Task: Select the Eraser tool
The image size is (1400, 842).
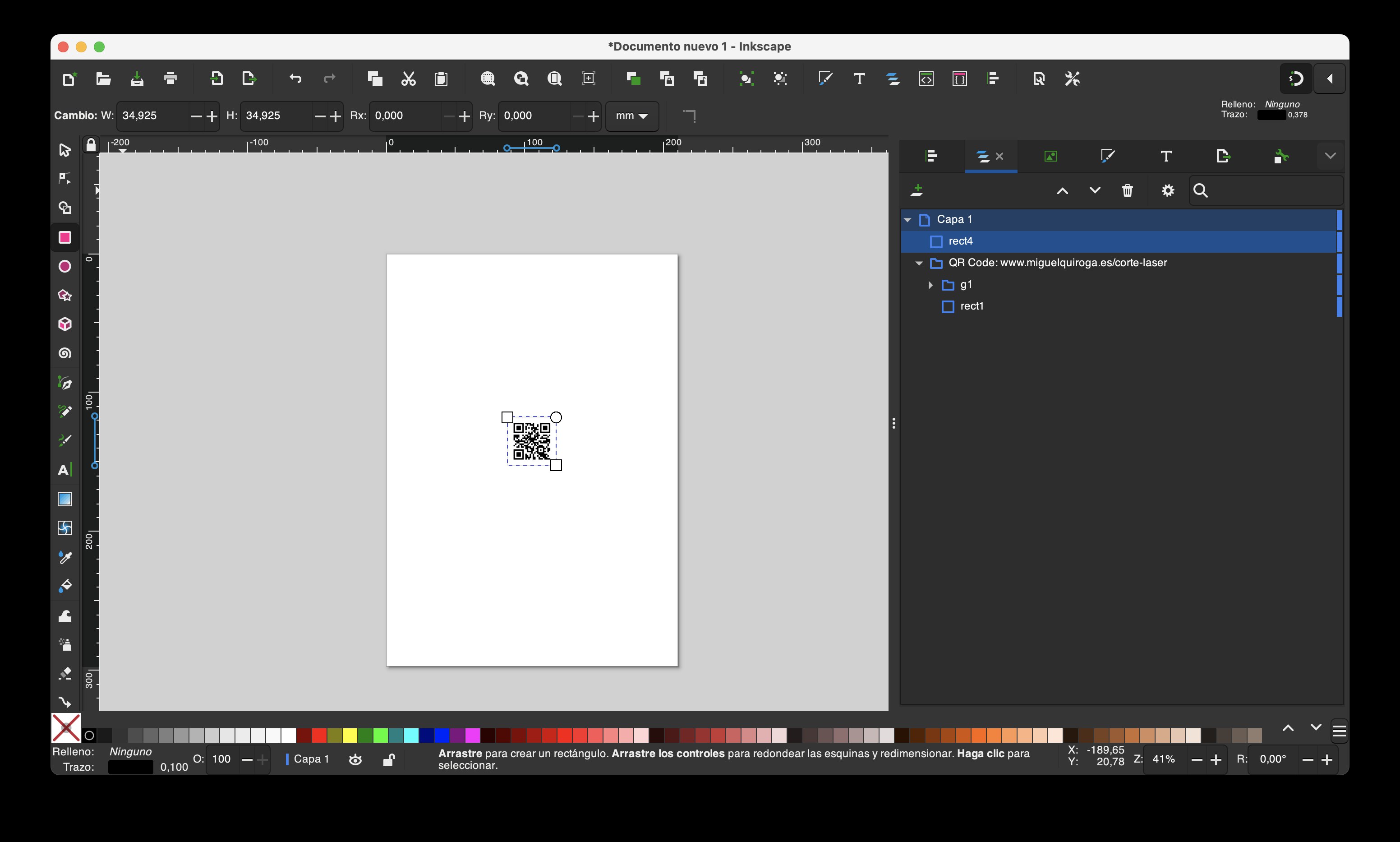Action: tap(64, 674)
